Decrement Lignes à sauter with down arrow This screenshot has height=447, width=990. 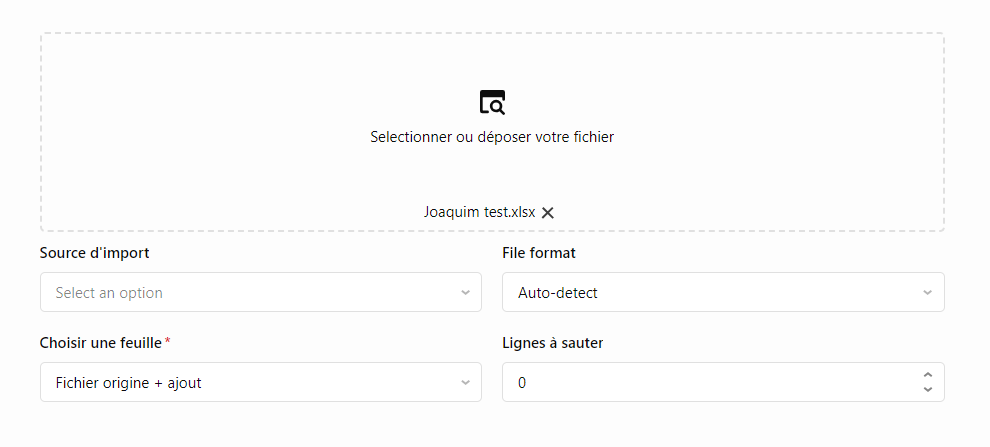point(928,389)
